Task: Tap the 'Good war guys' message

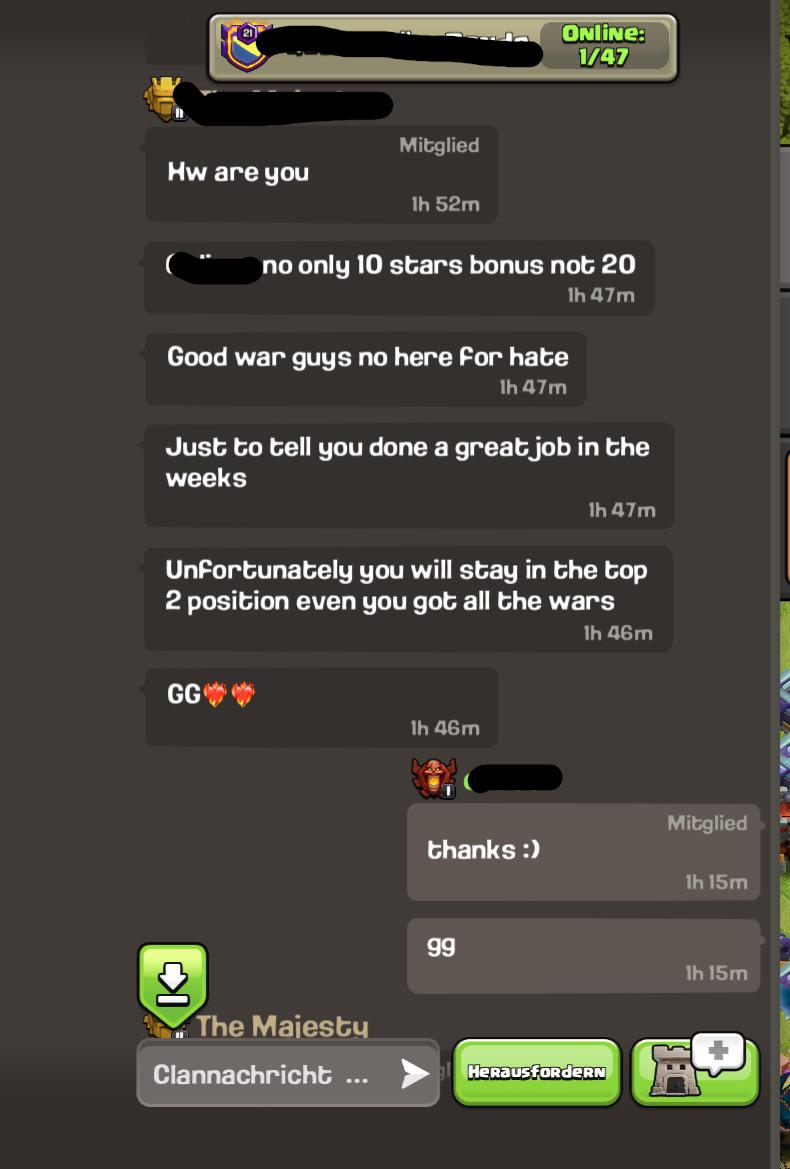Action: click(x=366, y=369)
